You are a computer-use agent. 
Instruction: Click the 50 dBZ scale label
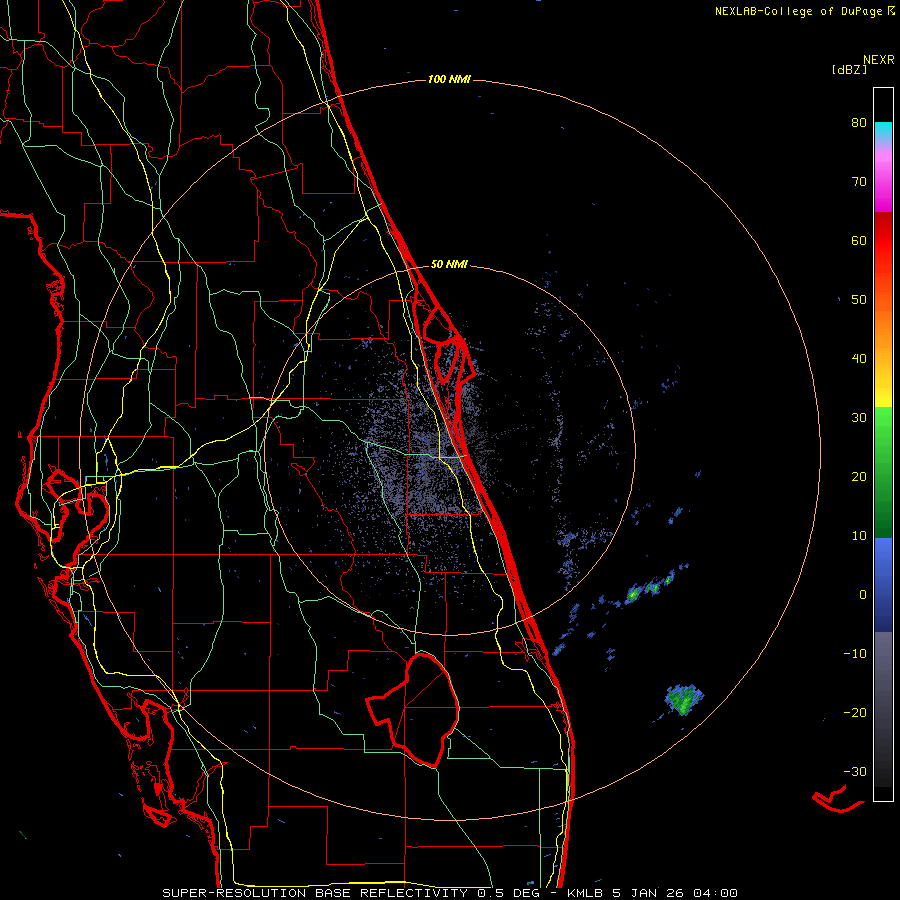(859, 300)
